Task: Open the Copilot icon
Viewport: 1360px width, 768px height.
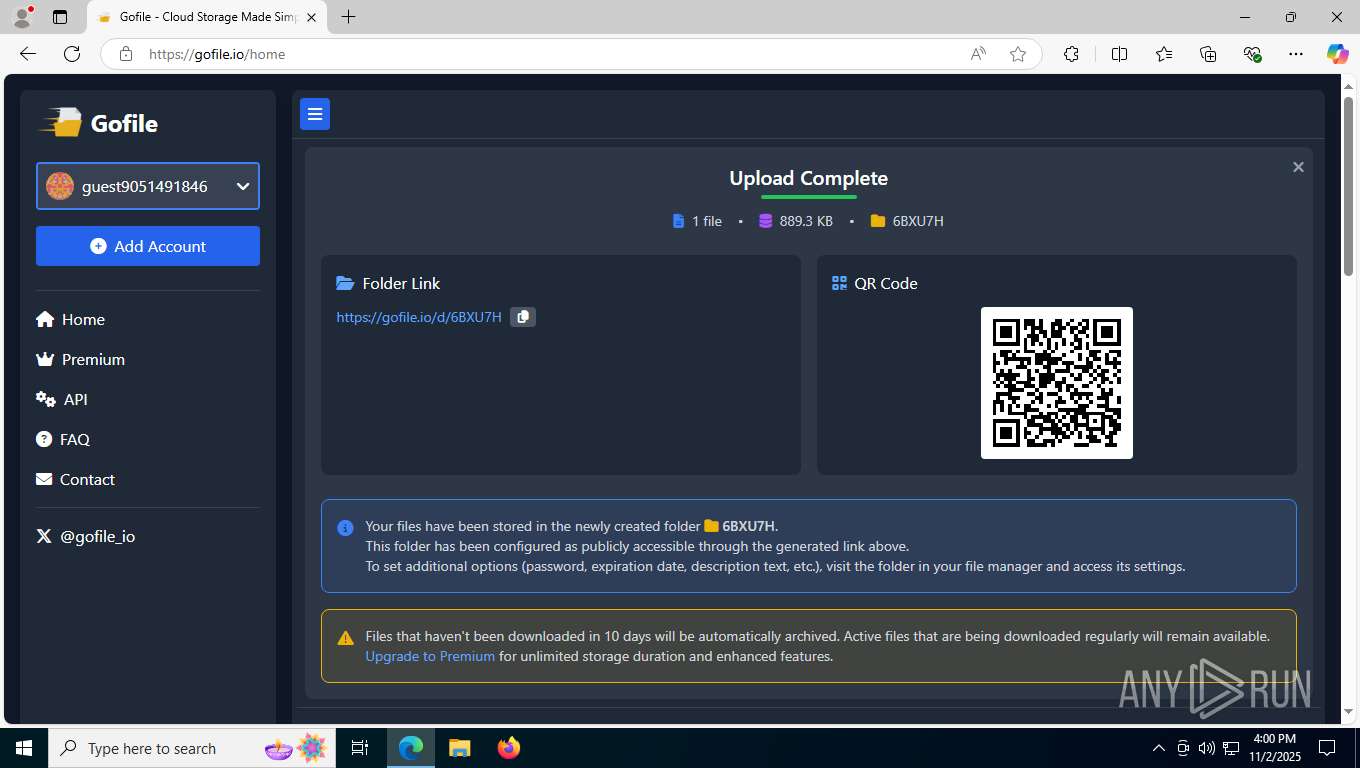Action: (x=1337, y=54)
